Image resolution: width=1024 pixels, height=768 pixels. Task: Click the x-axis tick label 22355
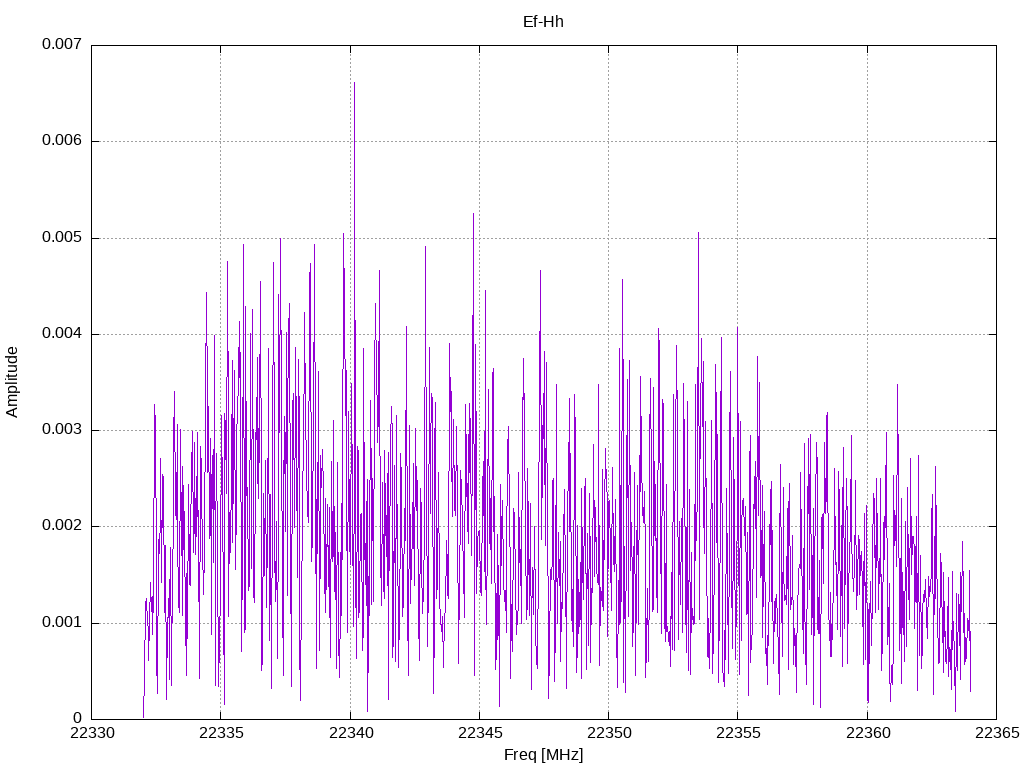click(738, 733)
